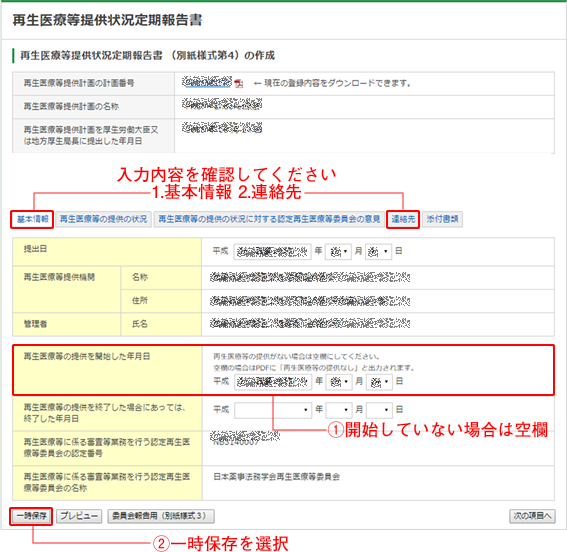Expand the 提出日 year dropdown
This screenshot has width=567, height=552.
pyautogui.click(x=273, y=252)
